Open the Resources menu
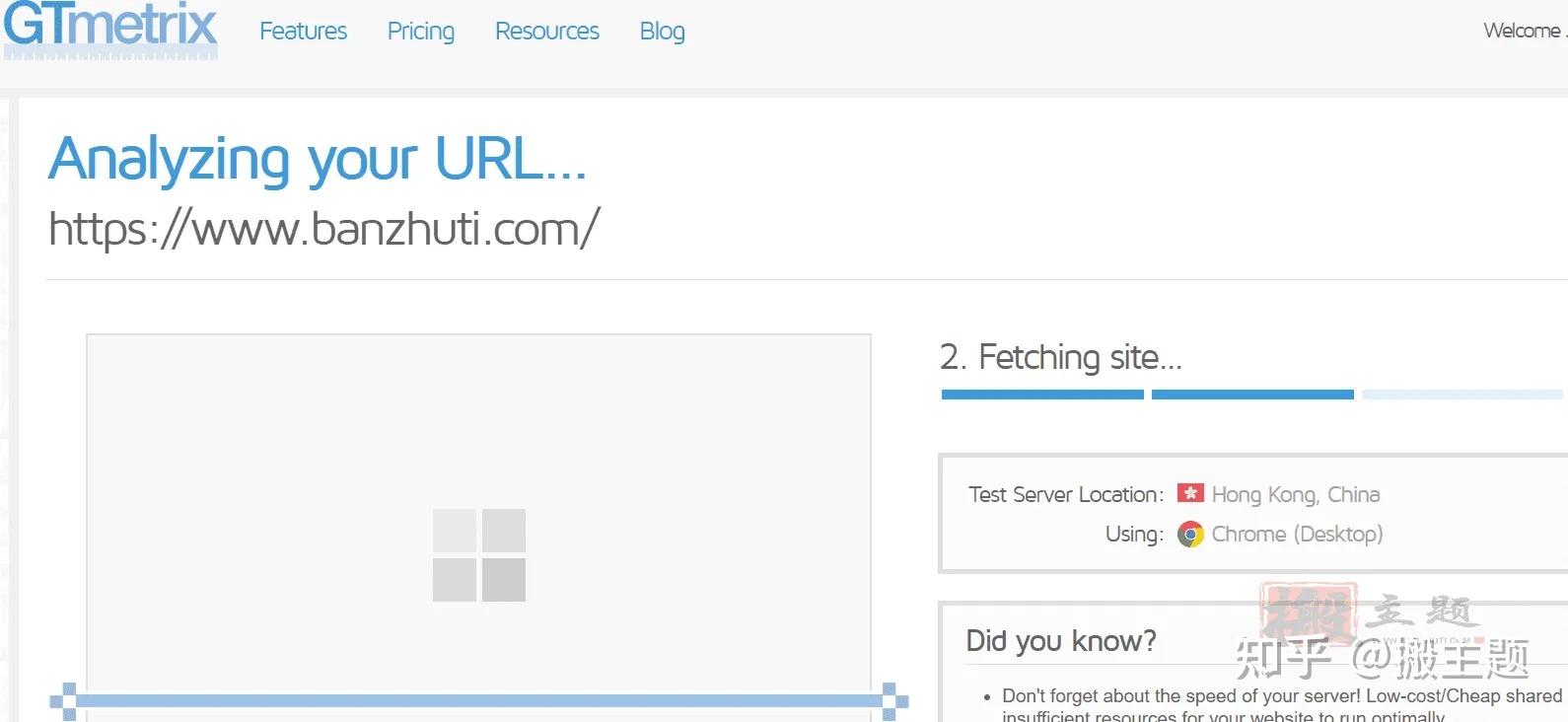The height and width of the screenshot is (722, 1568). (546, 32)
